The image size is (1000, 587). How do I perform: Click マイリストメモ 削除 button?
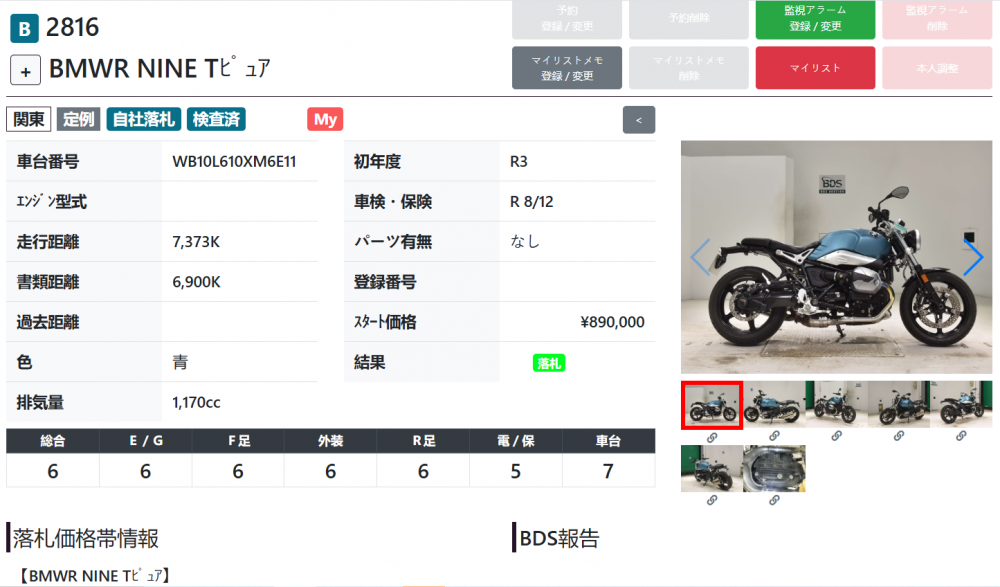[x=689, y=68]
